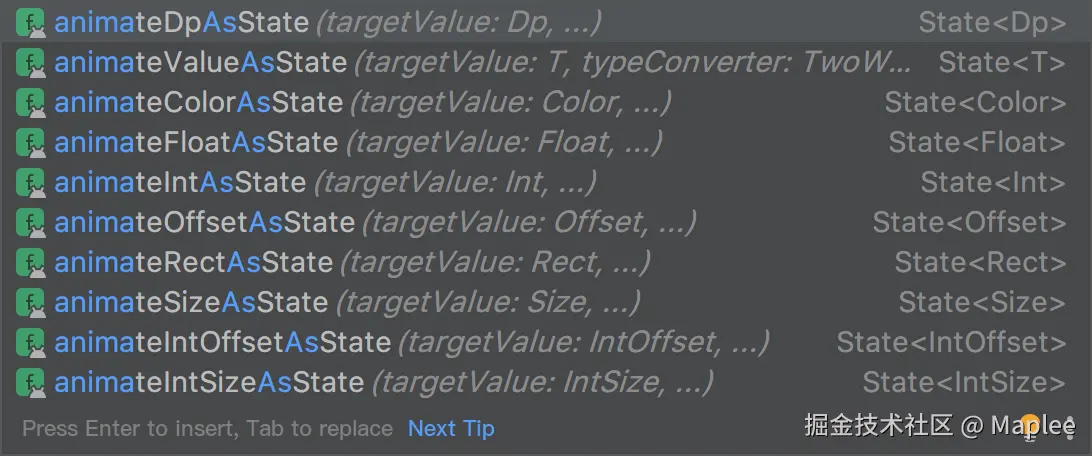Viewport: 1092px width, 456px height.
Task: Open the completion popup options menu icon
Action: tap(1070, 427)
